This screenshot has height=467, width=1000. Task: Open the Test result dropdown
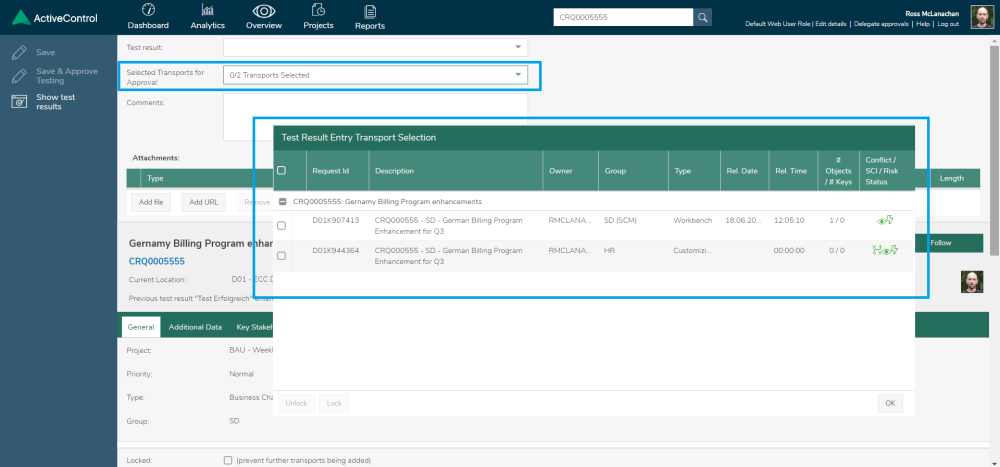click(x=375, y=47)
